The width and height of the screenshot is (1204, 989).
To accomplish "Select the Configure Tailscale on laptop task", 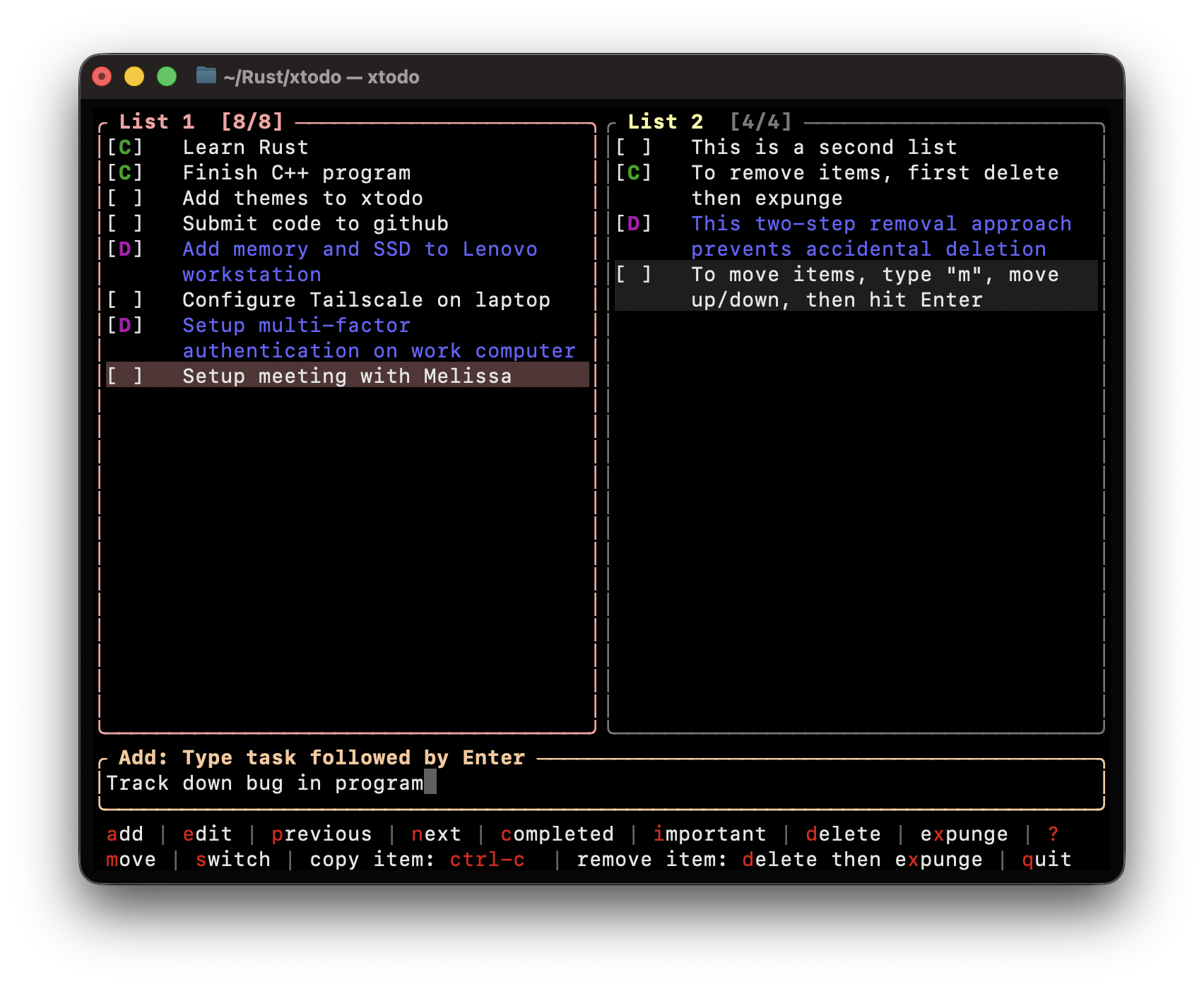I will (x=367, y=300).
